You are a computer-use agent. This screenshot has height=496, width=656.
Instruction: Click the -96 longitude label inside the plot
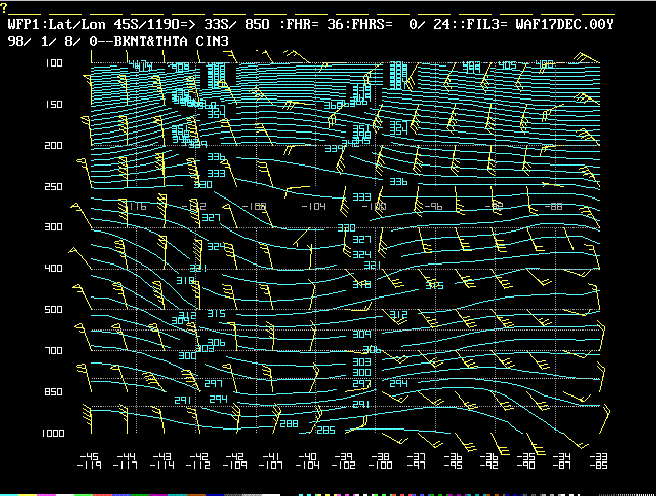[433, 207]
